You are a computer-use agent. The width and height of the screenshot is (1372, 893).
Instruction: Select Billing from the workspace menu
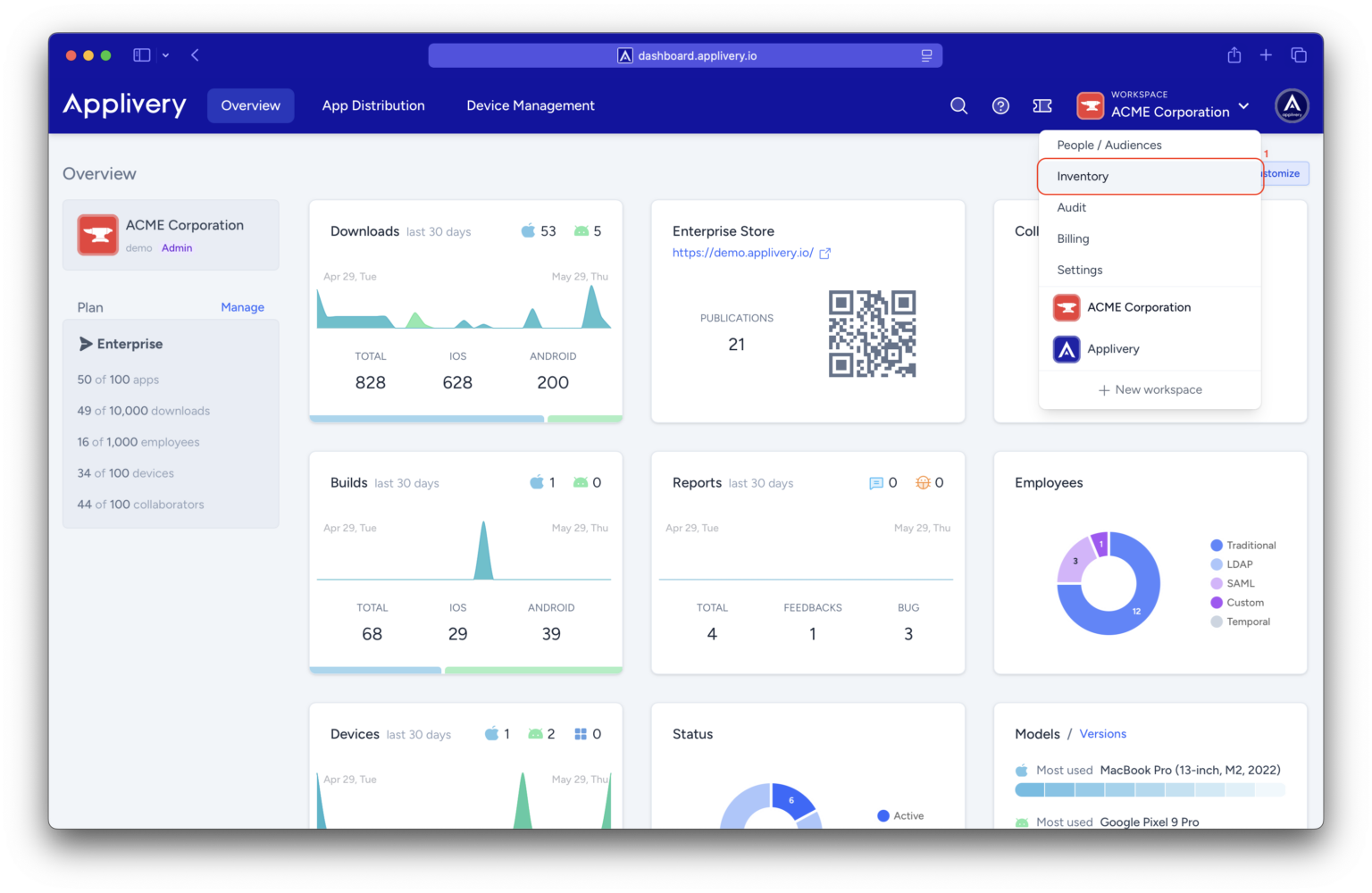1073,238
